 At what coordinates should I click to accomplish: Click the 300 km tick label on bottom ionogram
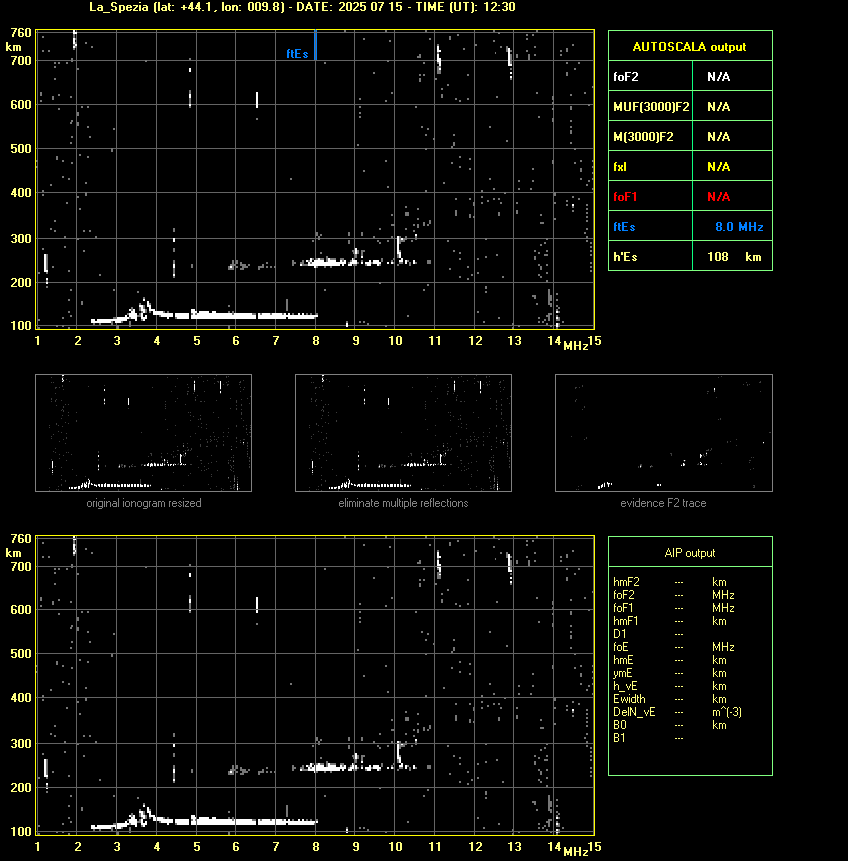point(21,743)
